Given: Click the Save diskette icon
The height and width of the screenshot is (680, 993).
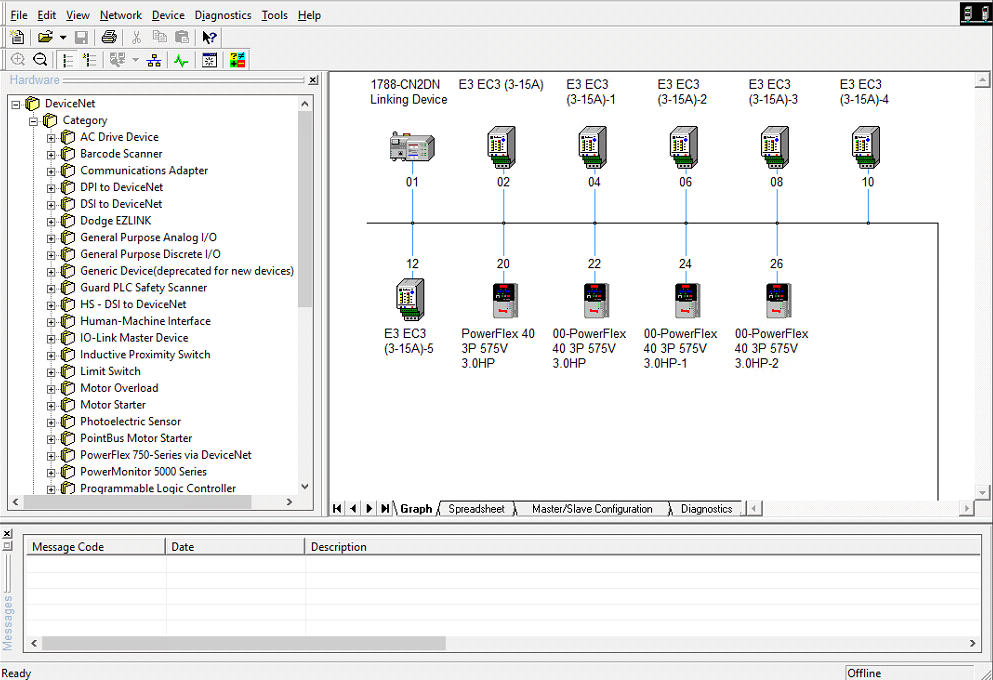Looking at the screenshot, I should click(81, 37).
